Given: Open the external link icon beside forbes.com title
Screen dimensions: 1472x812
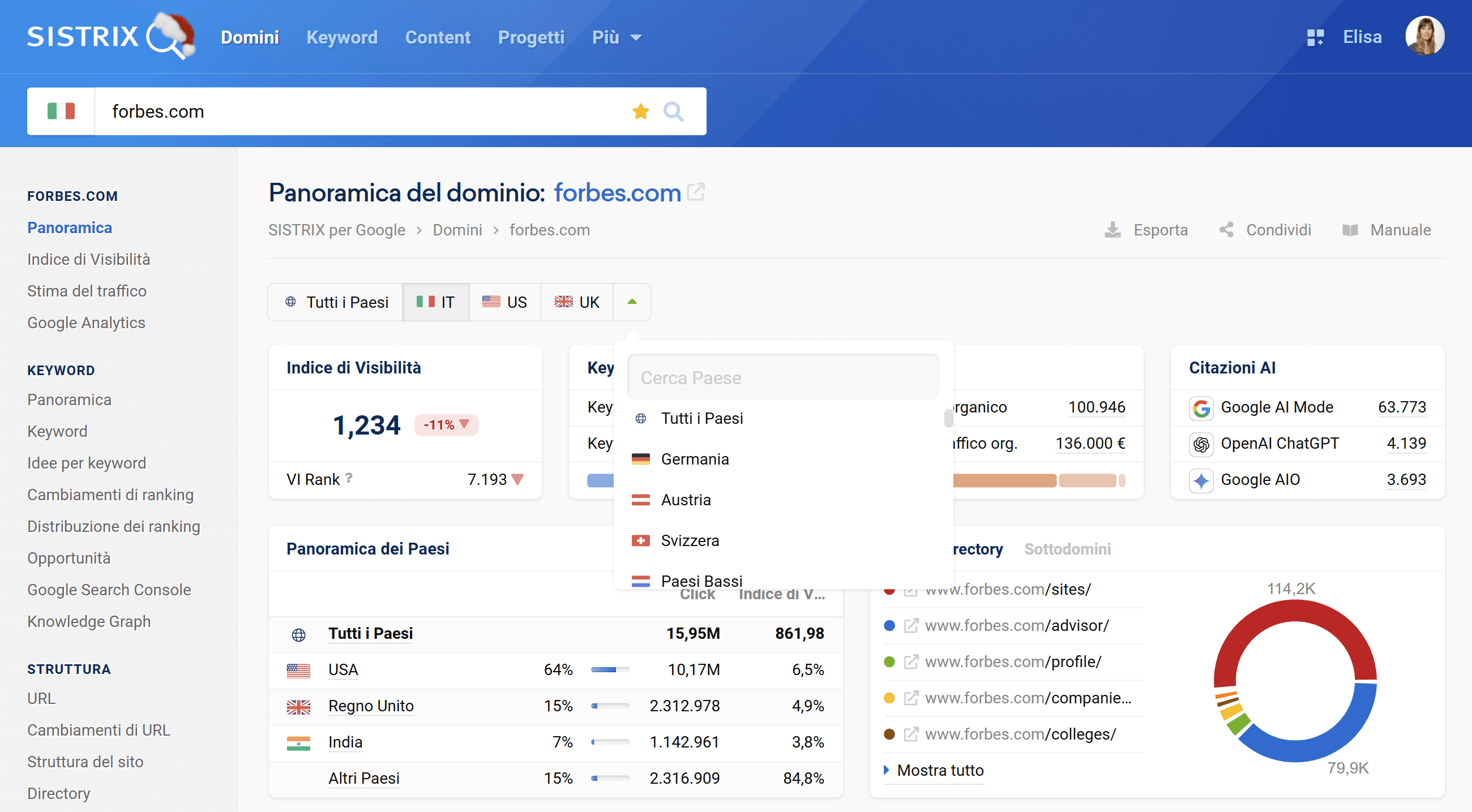Looking at the screenshot, I should (x=695, y=192).
